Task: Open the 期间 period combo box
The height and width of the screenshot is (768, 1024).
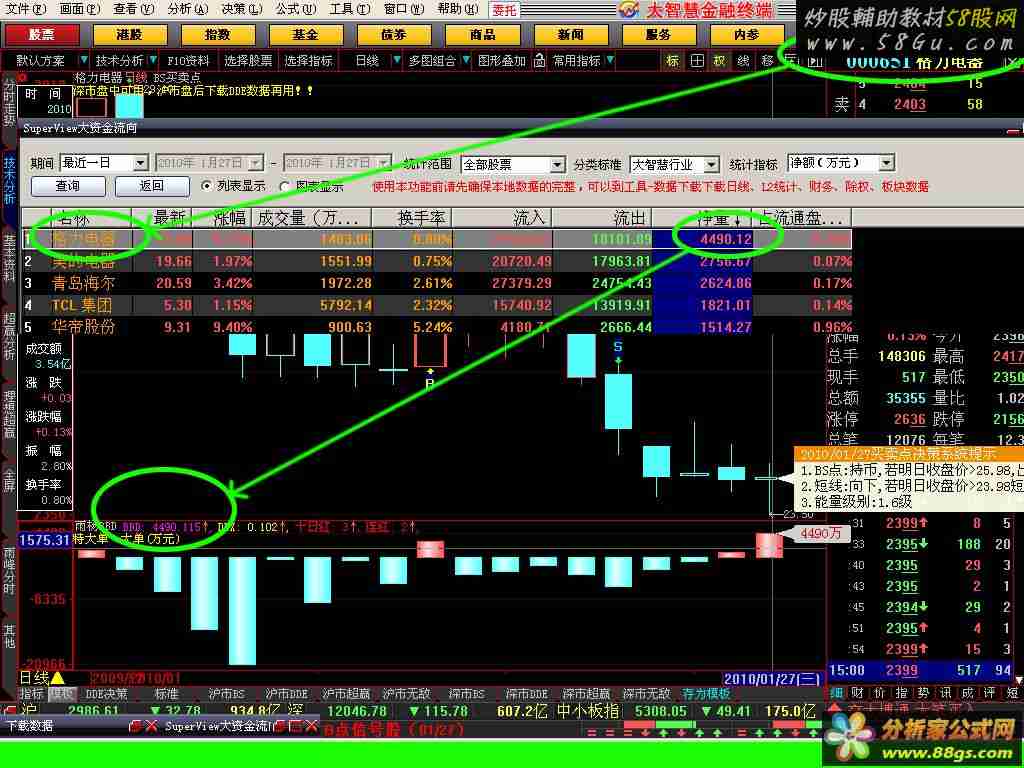Action: 104,163
